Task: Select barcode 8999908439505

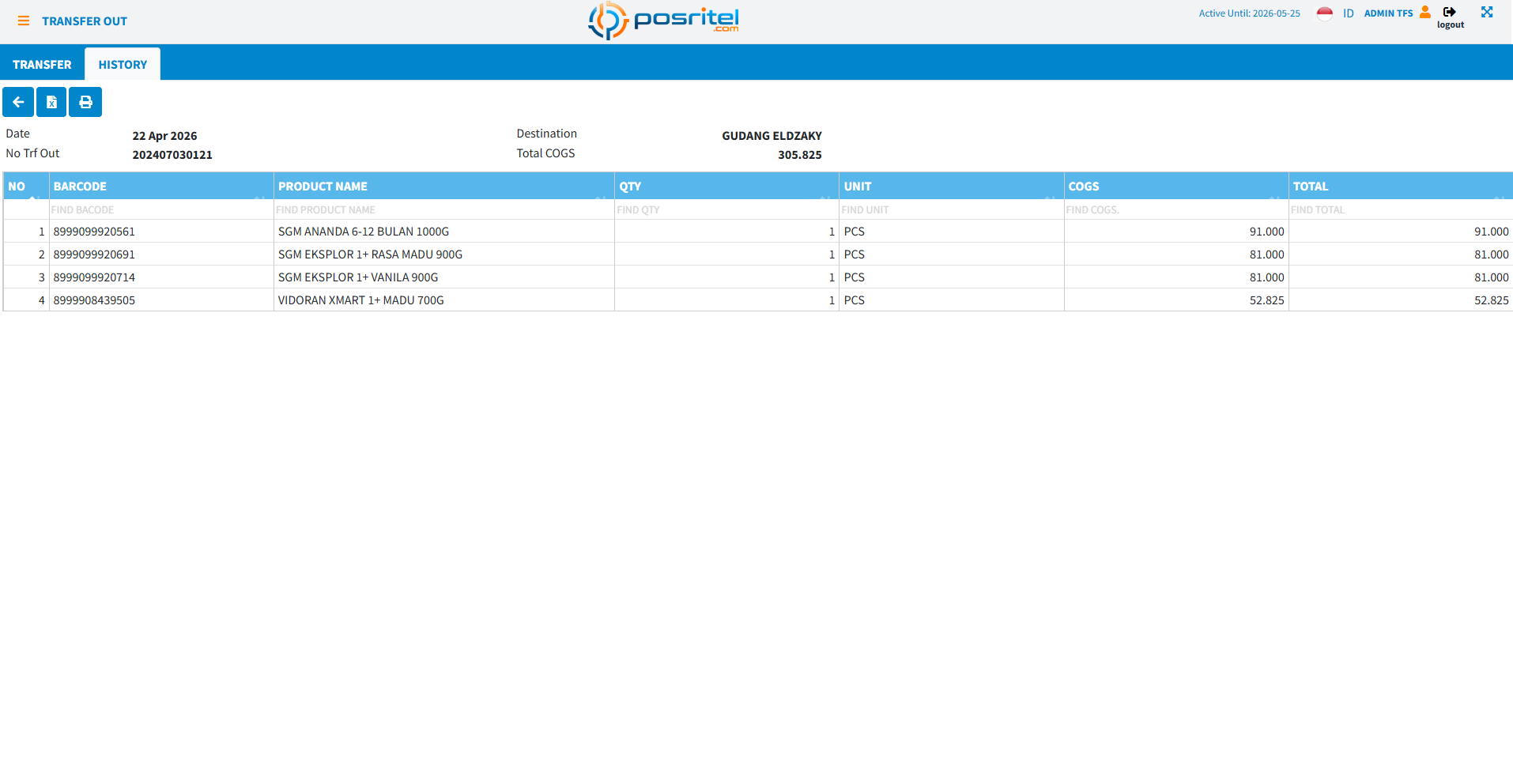Action: [94, 300]
